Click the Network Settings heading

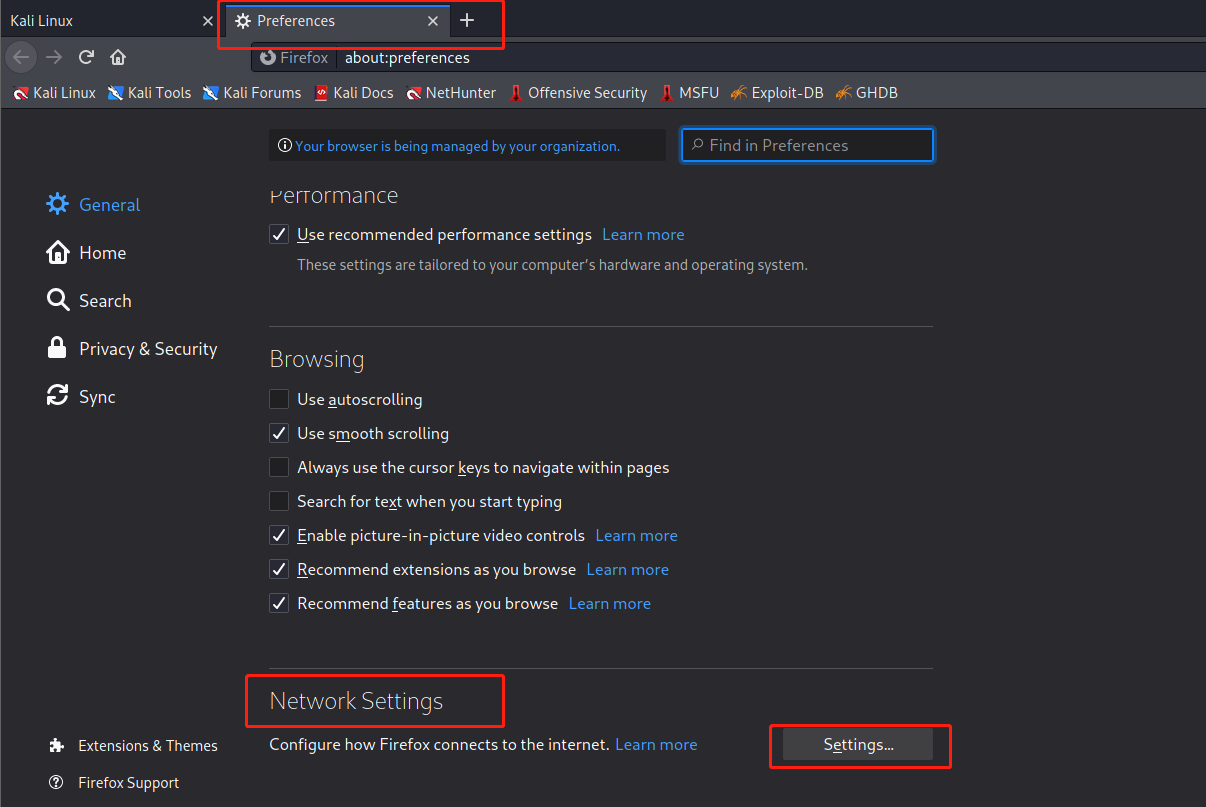[x=356, y=701]
